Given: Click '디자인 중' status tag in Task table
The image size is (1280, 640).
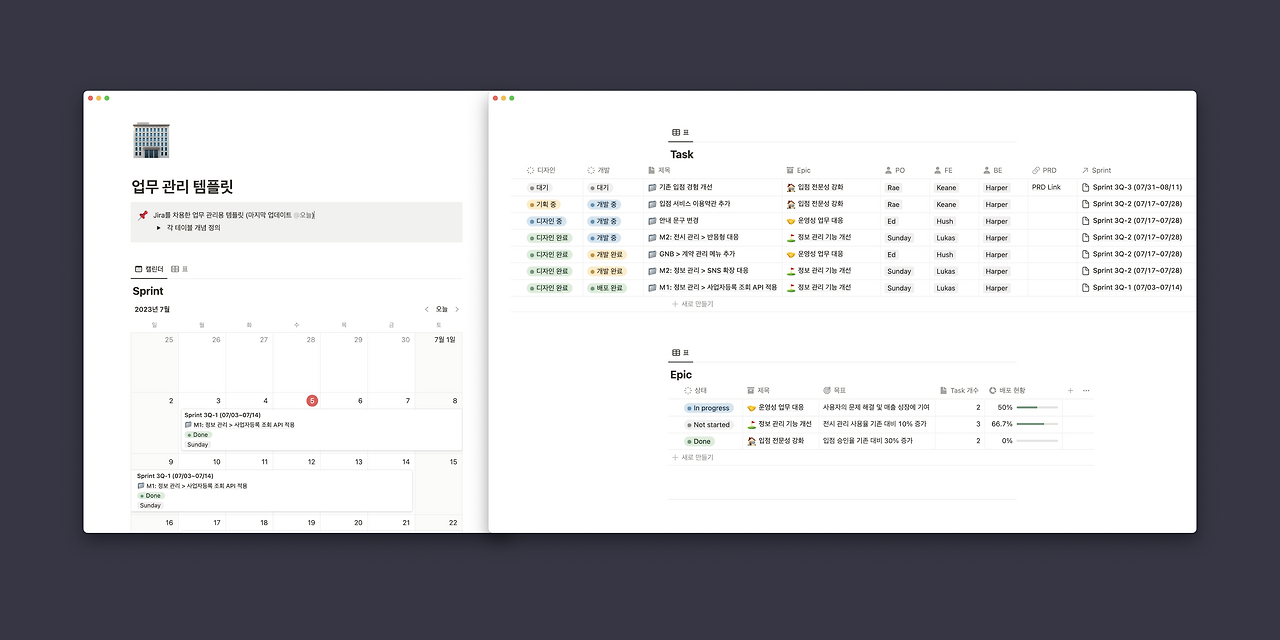Looking at the screenshot, I should point(547,221).
